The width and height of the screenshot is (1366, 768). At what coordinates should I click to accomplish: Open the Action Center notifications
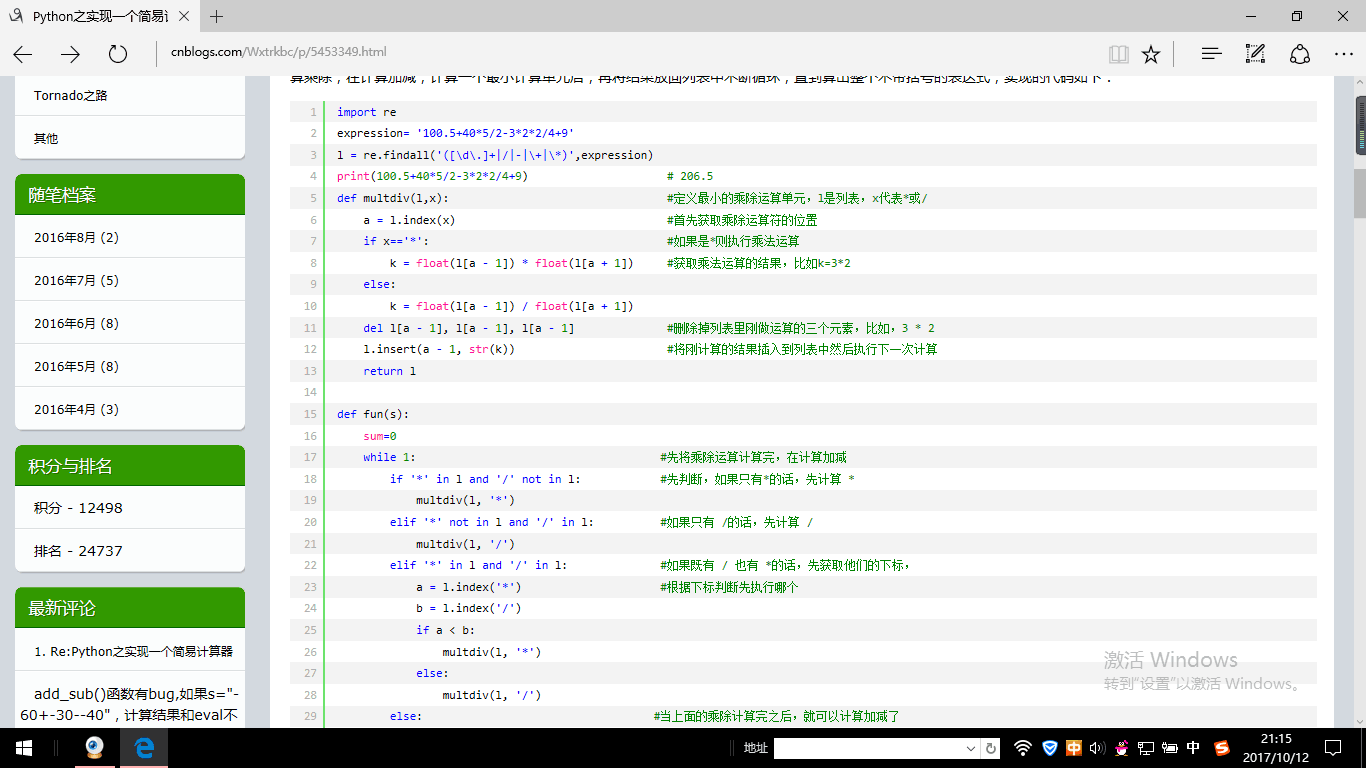tap(1333, 748)
